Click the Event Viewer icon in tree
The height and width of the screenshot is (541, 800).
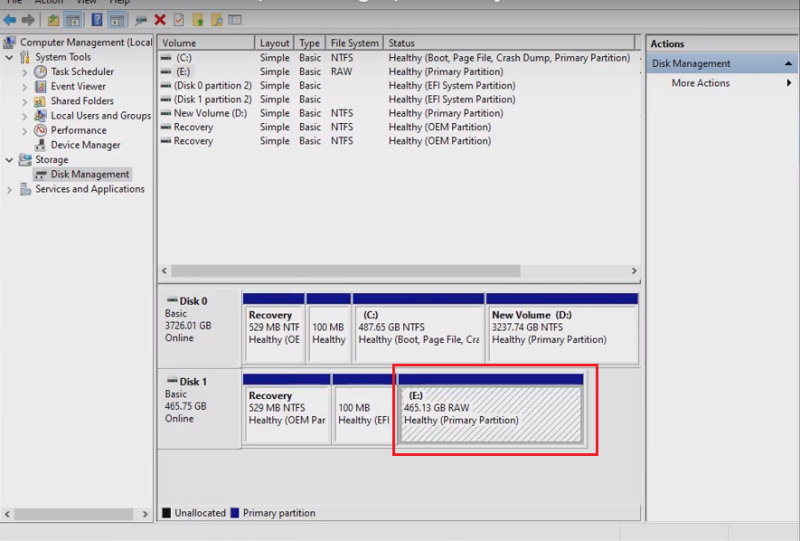(41, 87)
